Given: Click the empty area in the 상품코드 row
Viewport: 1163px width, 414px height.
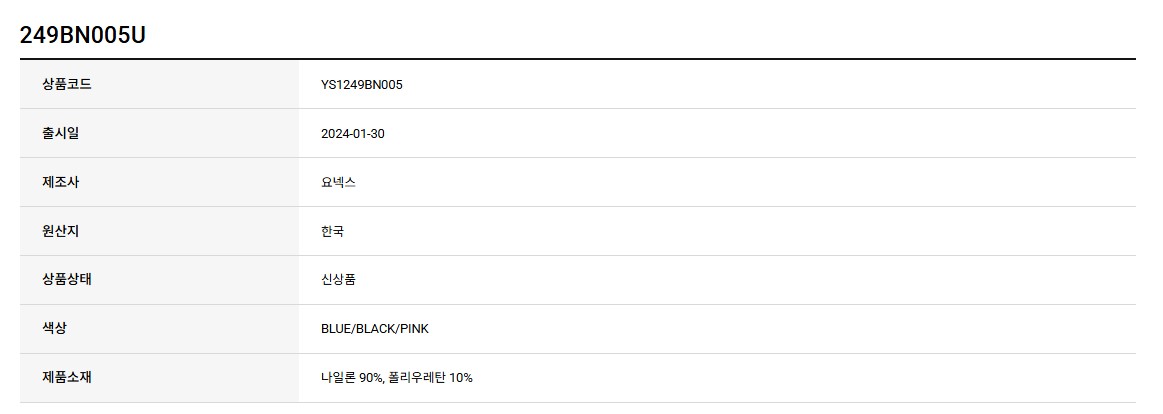Looking at the screenshot, I should pos(769,85).
